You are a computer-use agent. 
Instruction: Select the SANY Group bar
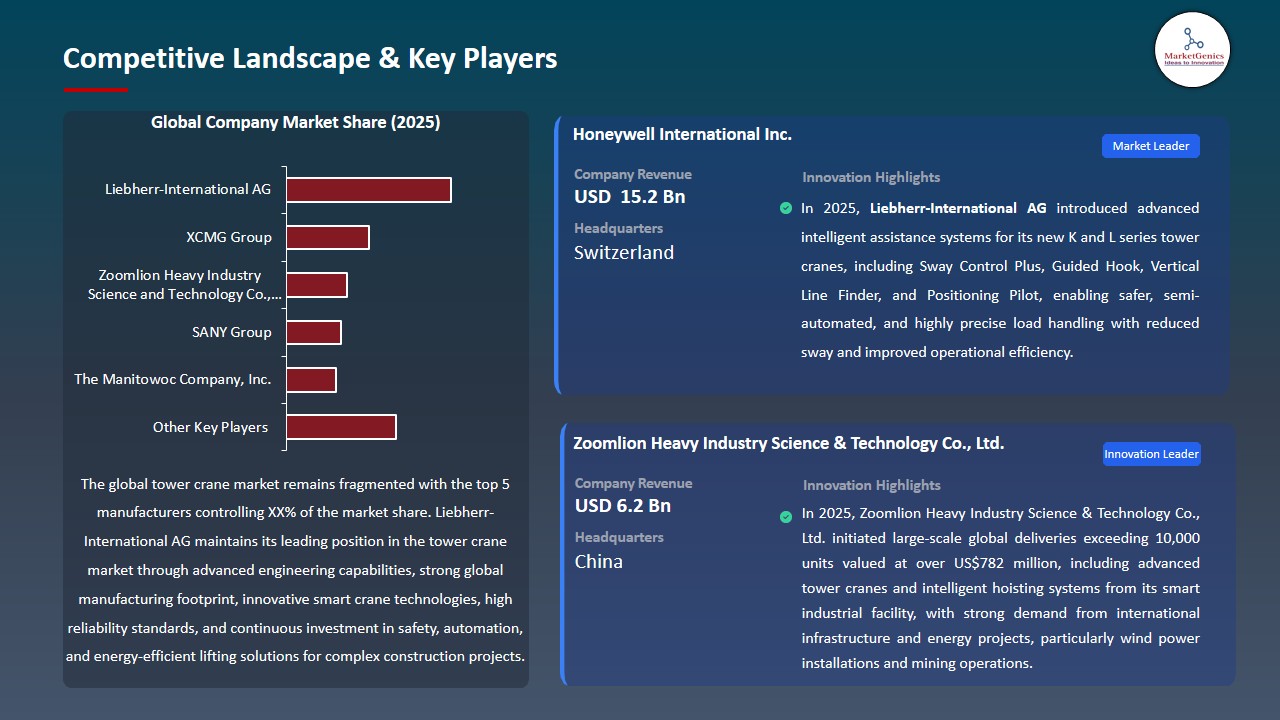click(314, 332)
